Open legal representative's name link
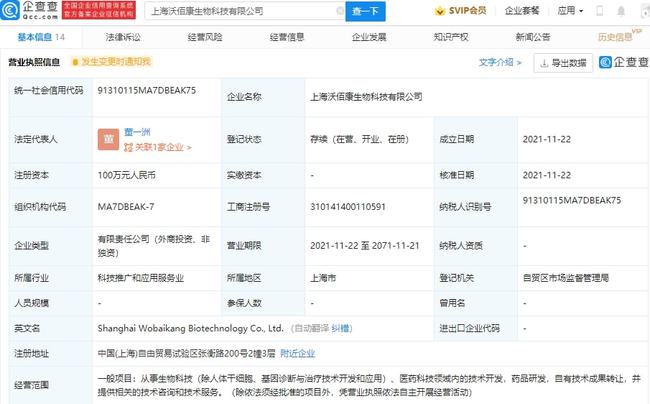 (x=137, y=132)
